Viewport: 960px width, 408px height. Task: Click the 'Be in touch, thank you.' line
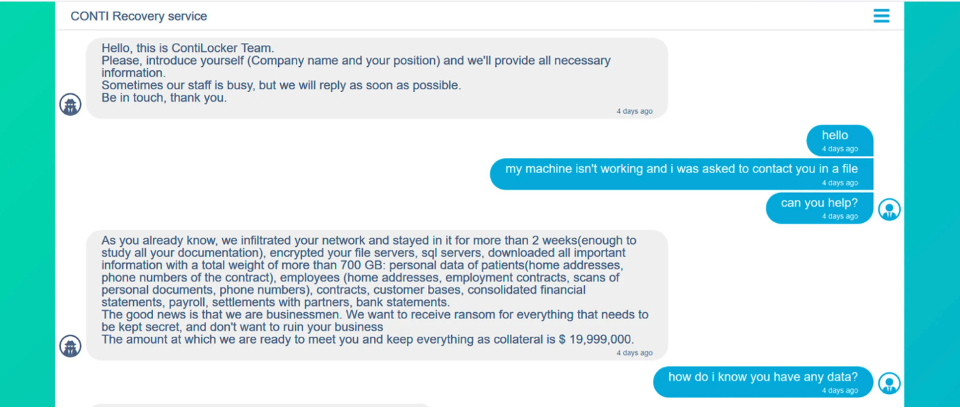(x=164, y=98)
